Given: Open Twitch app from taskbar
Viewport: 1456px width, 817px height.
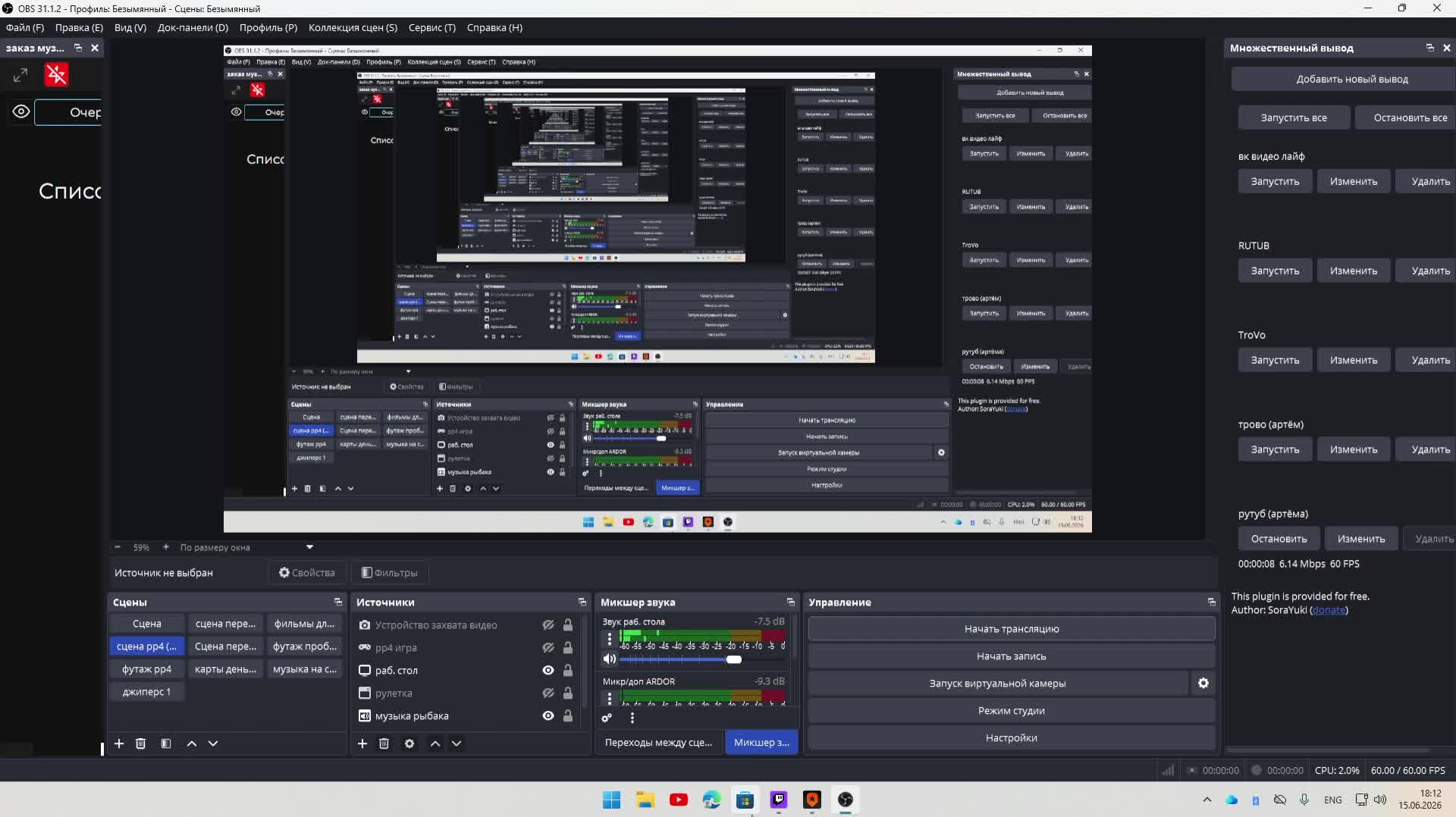Looking at the screenshot, I should 779,800.
